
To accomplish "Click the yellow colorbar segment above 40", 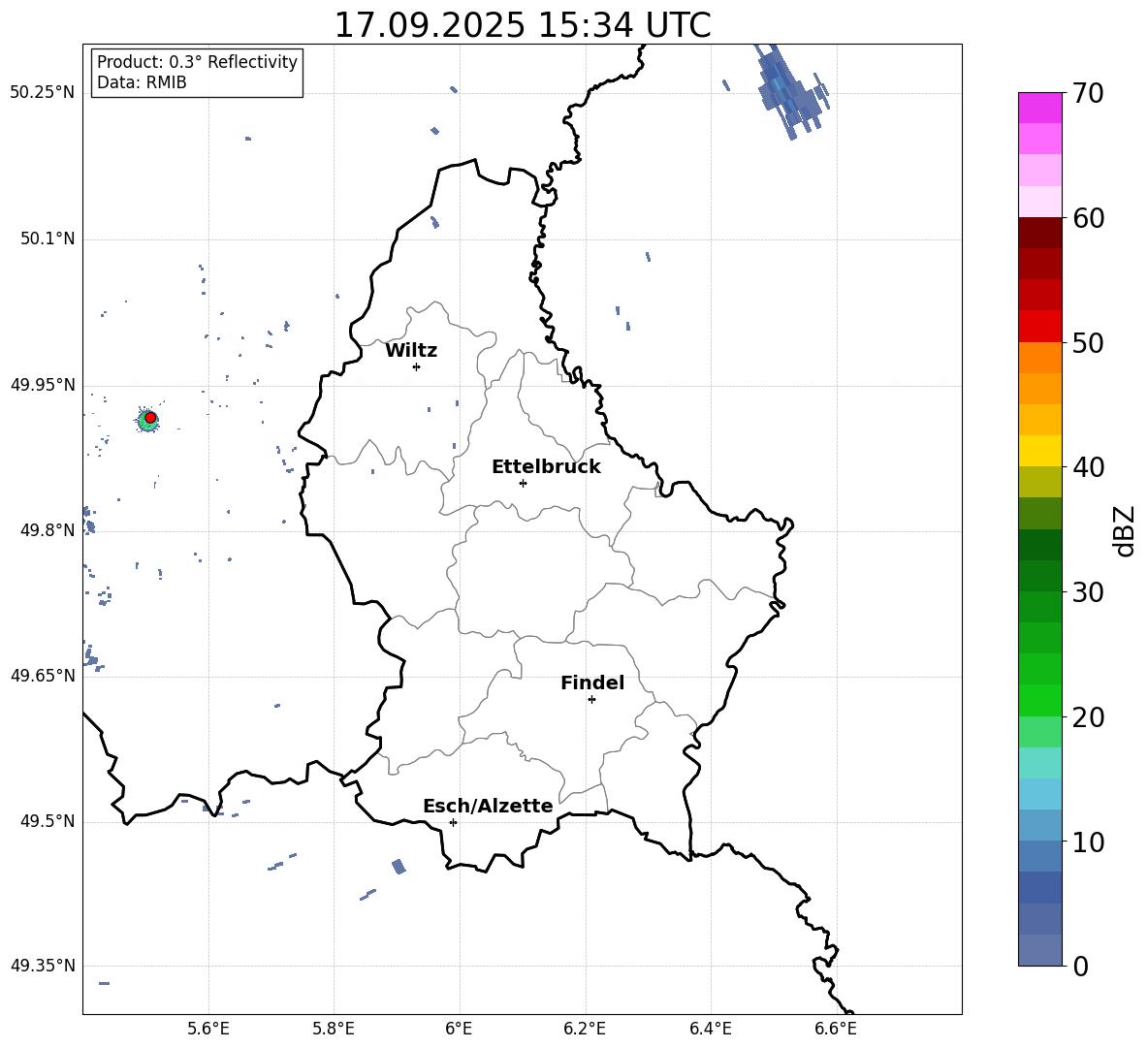I will coord(1039,451).
